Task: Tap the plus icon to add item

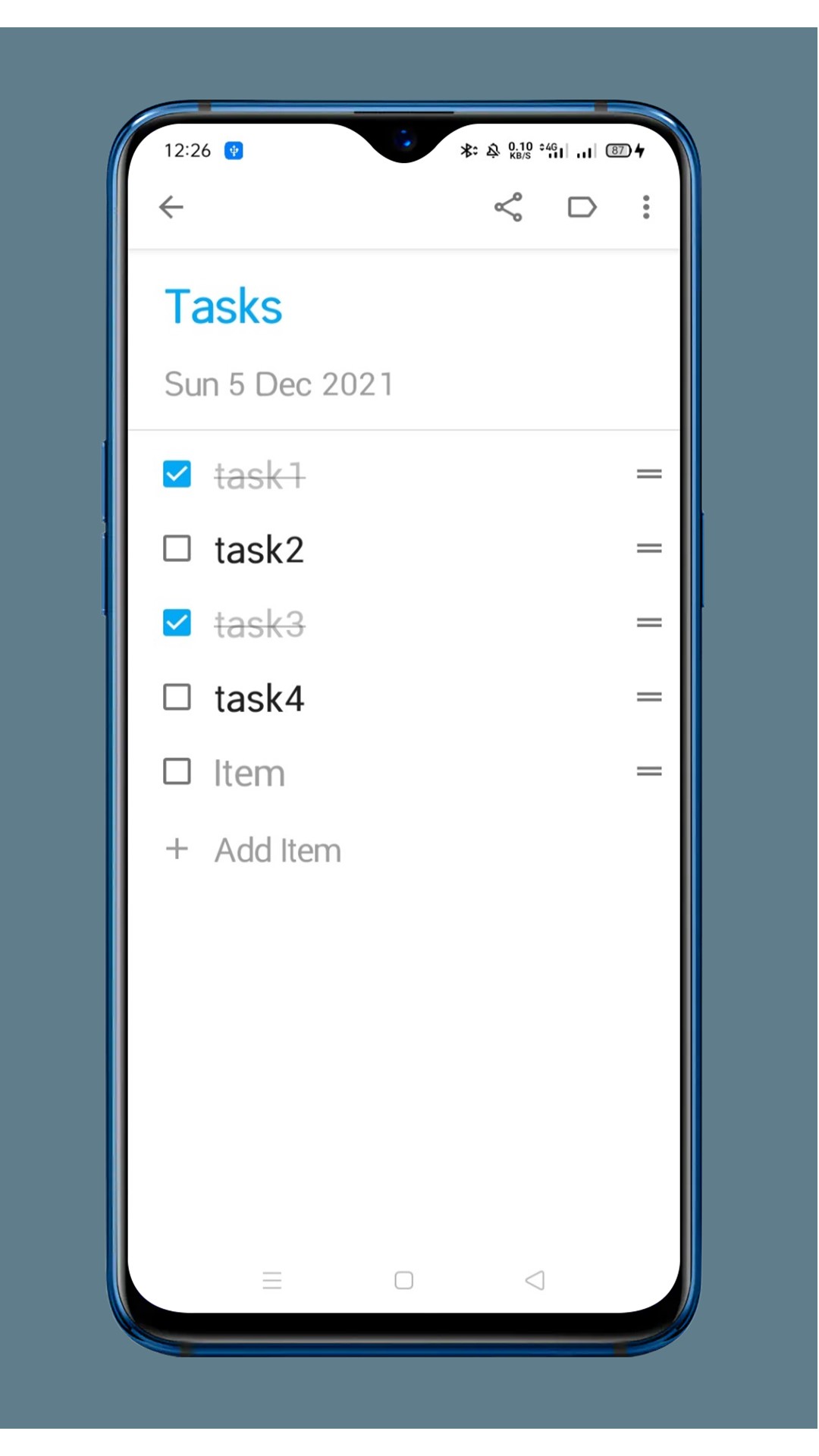Action: tap(177, 849)
